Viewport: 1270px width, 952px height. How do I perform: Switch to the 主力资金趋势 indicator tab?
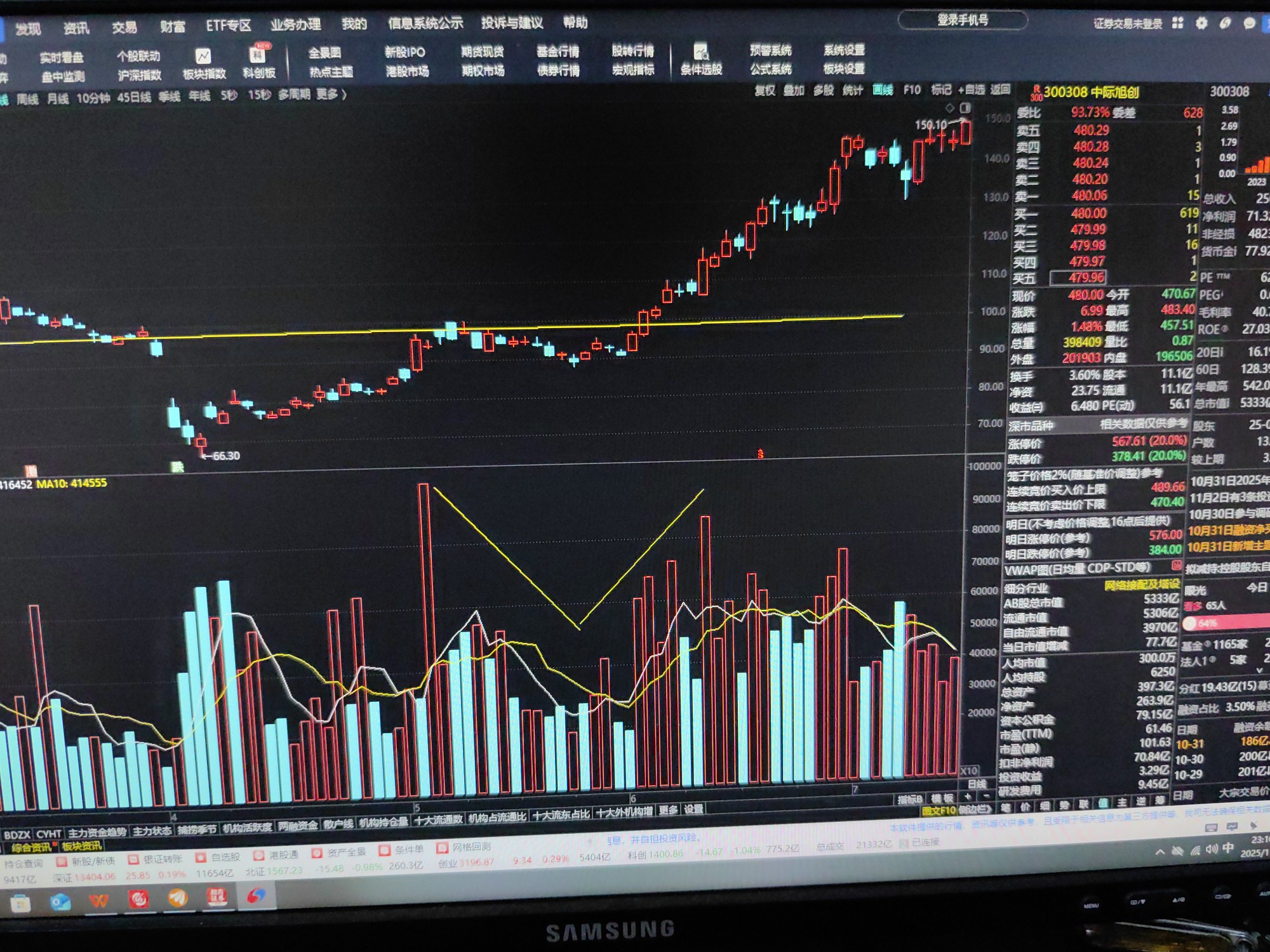[97, 832]
